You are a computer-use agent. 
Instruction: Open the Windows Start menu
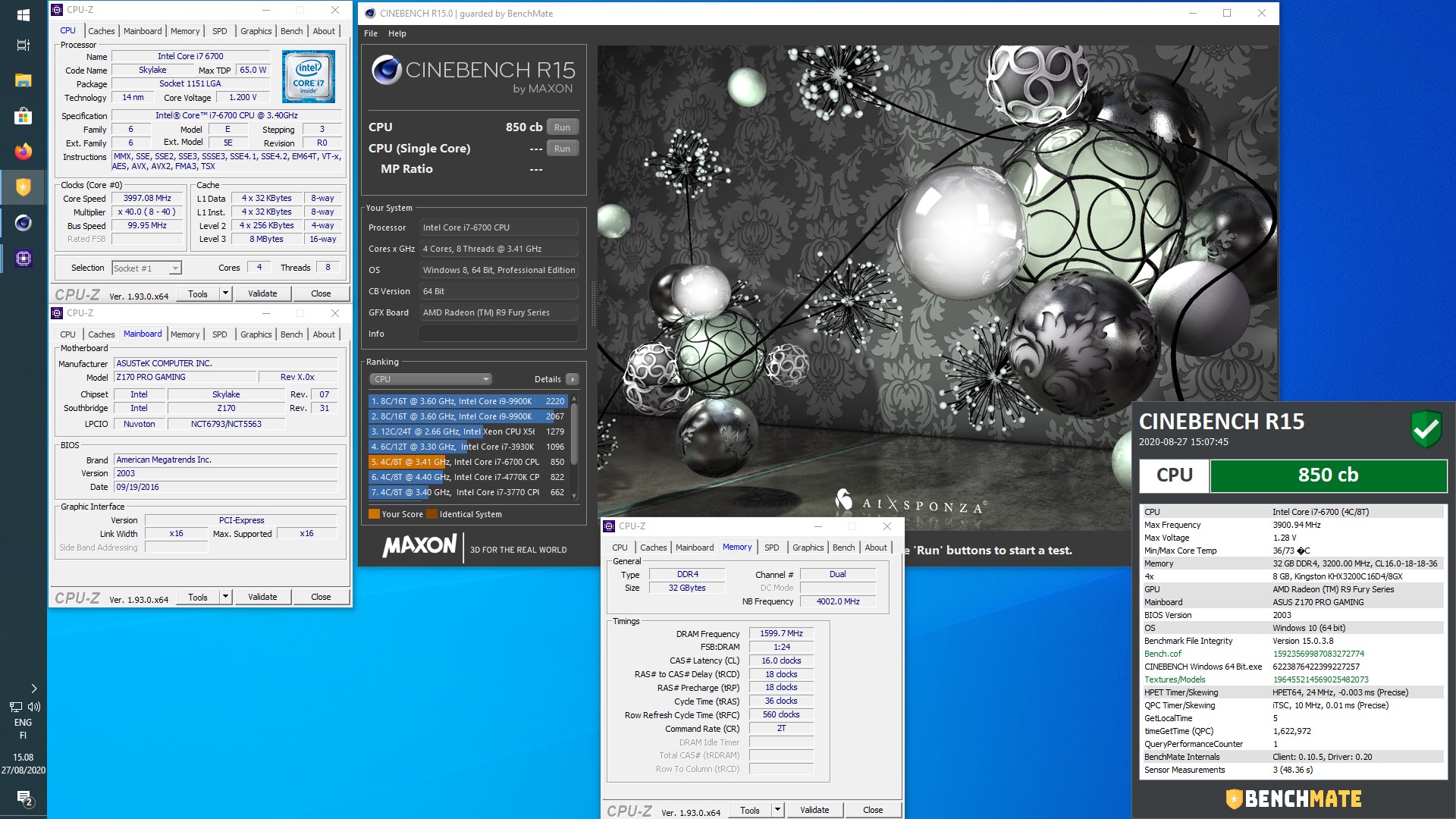point(23,14)
